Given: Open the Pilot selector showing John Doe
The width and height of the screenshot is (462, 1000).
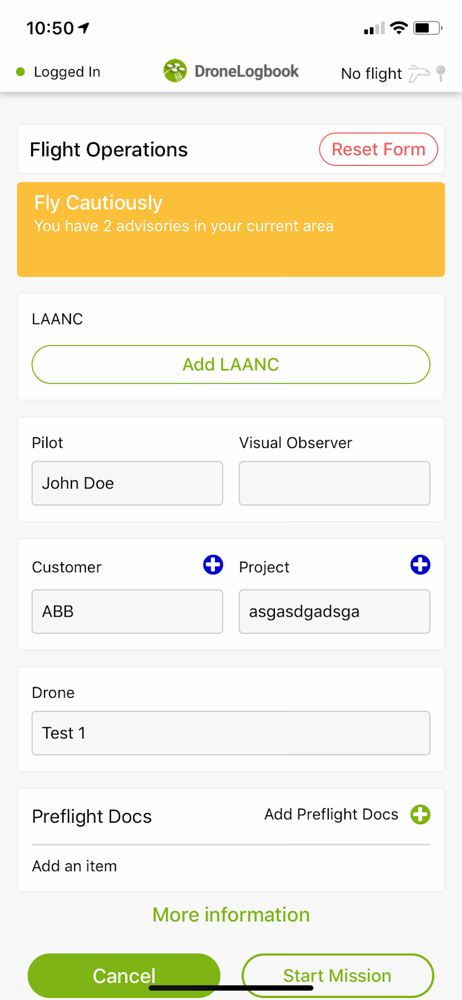Looking at the screenshot, I should [127, 483].
